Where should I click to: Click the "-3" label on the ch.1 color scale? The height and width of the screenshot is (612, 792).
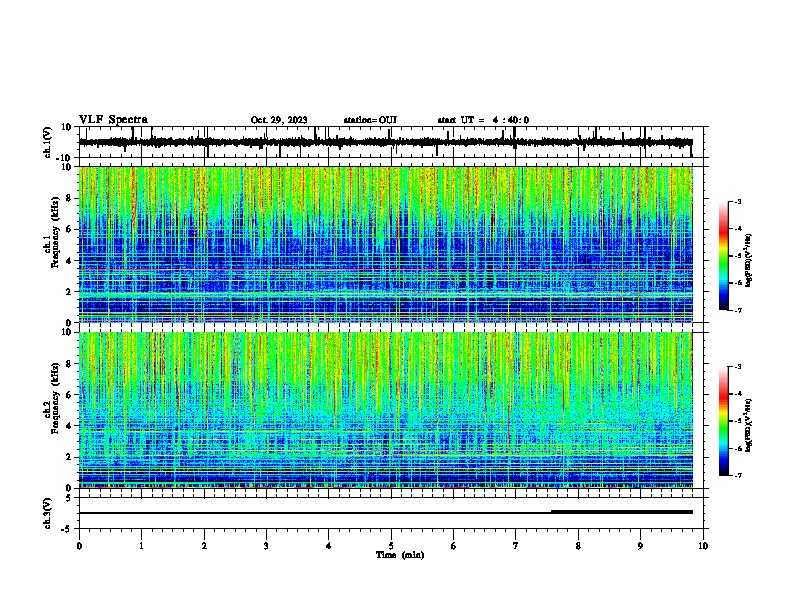tap(737, 201)
